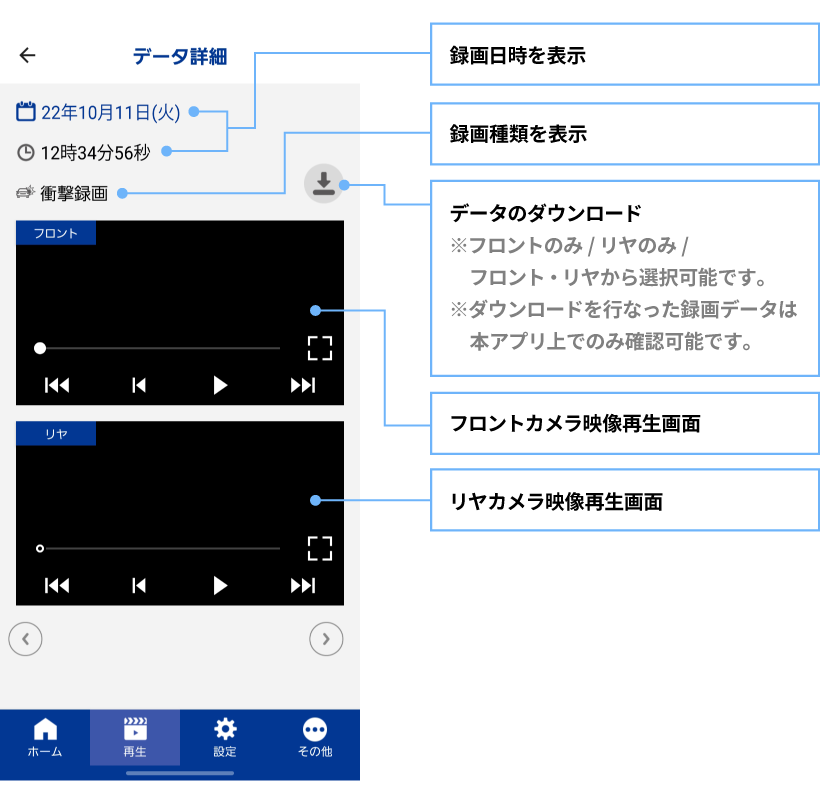The width and height of the screenshot is (820, 790).
Task: Enter fullscreen for the リヤ video
Action: pos(320,548)
